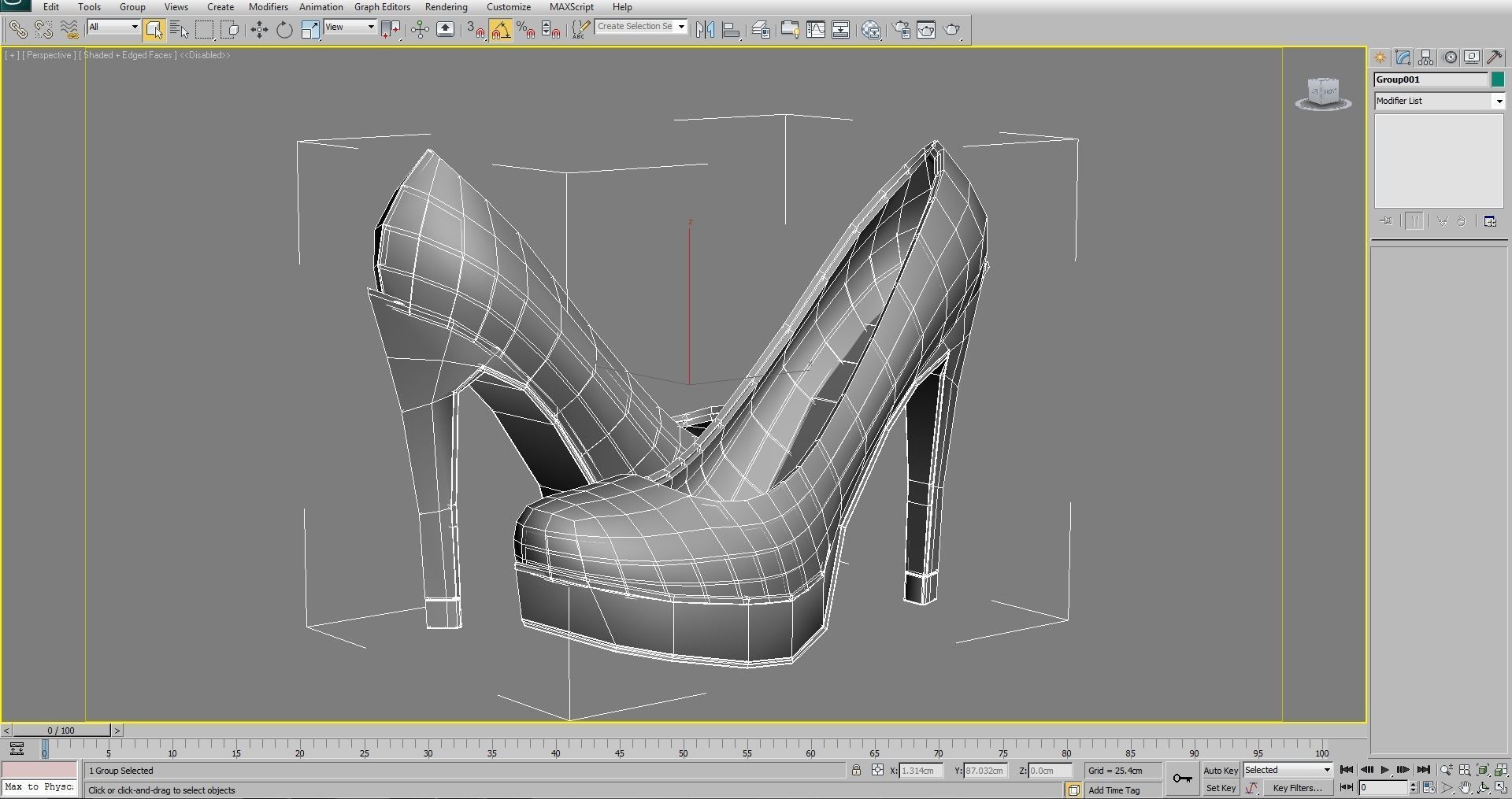Open the MAXScript menu
This screenshot has height=799, width=1512.
[571, 7]
